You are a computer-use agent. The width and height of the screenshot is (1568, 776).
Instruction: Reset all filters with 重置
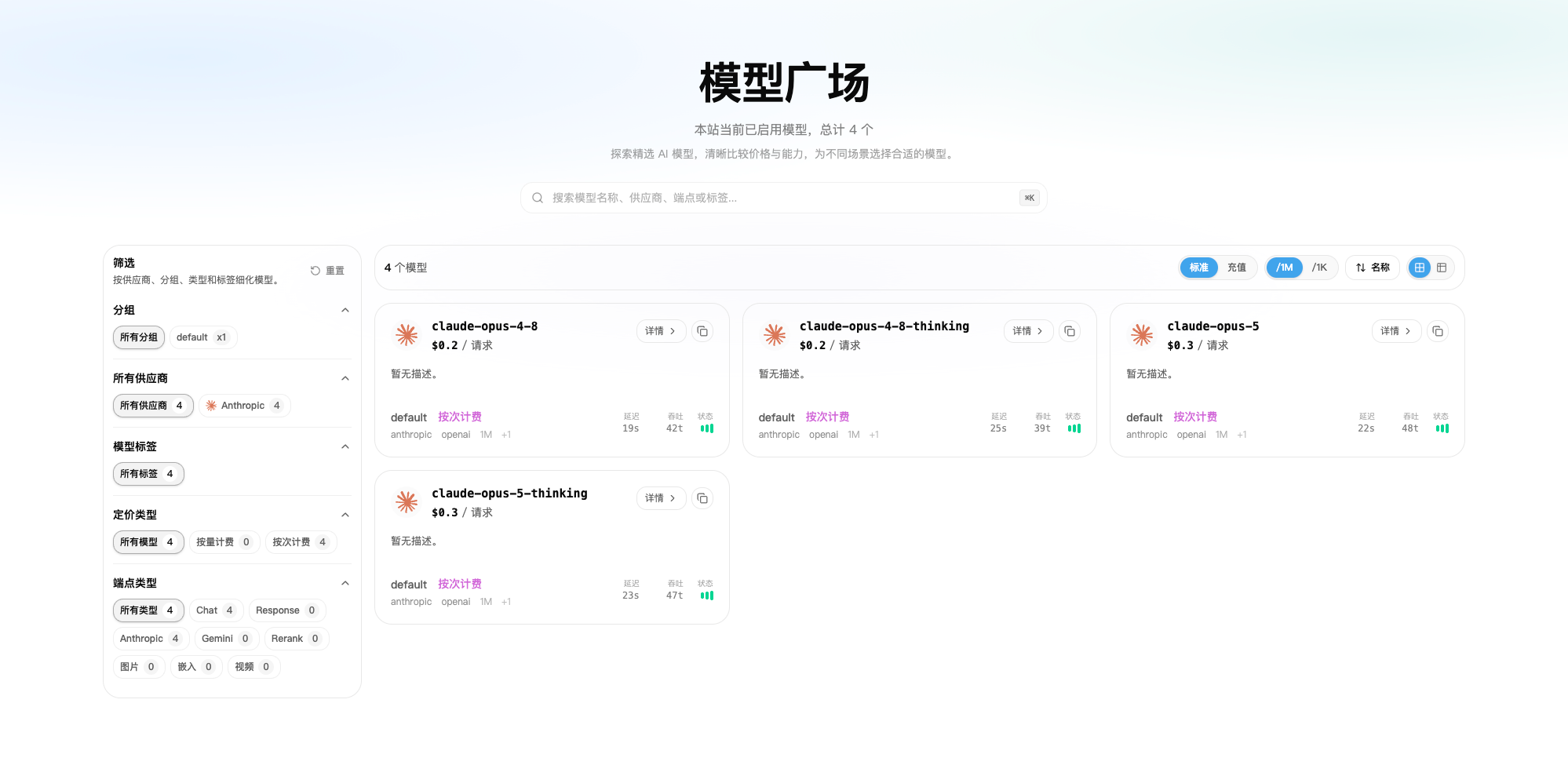[328, 271]
